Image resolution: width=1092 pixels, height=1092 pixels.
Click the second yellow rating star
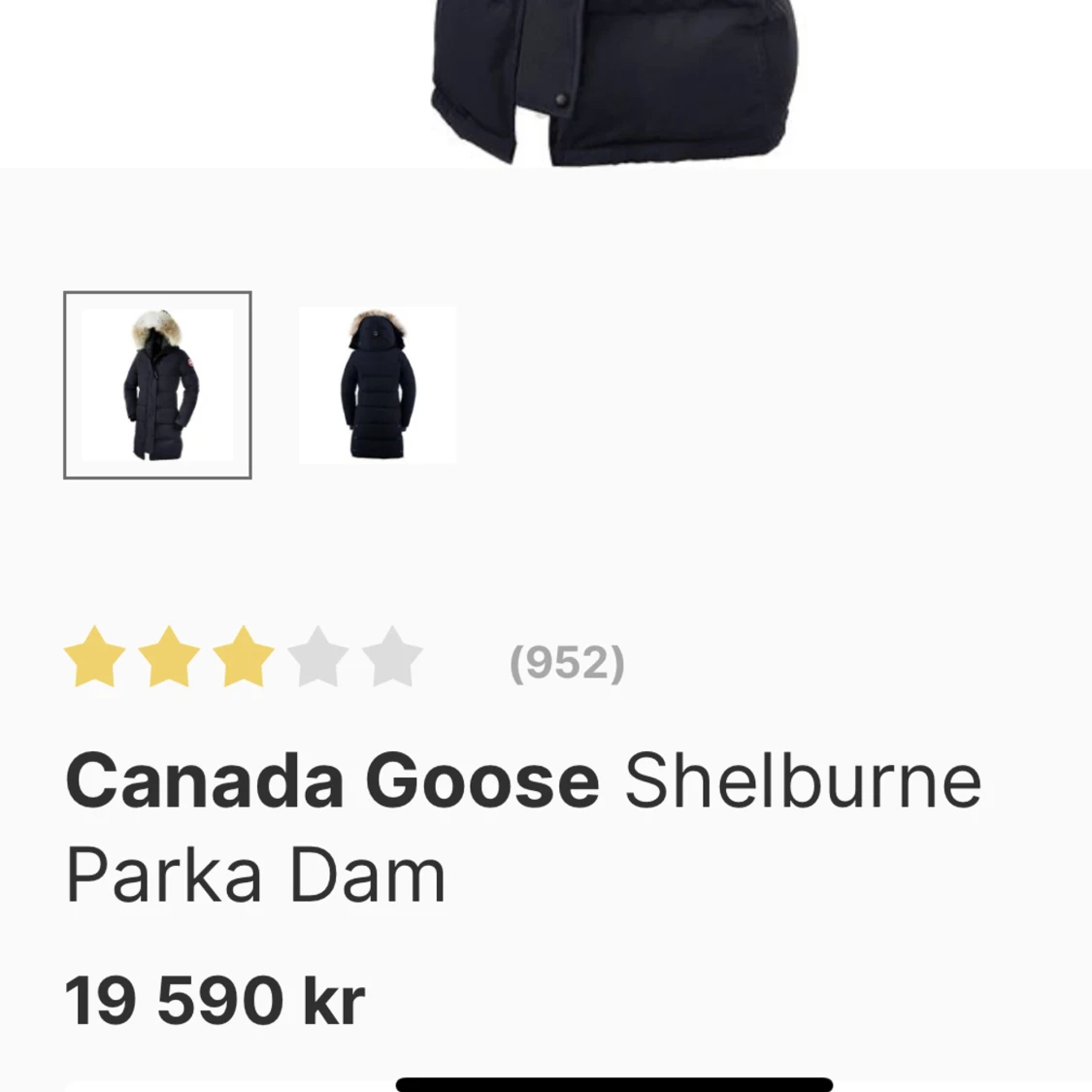[169, 657]
